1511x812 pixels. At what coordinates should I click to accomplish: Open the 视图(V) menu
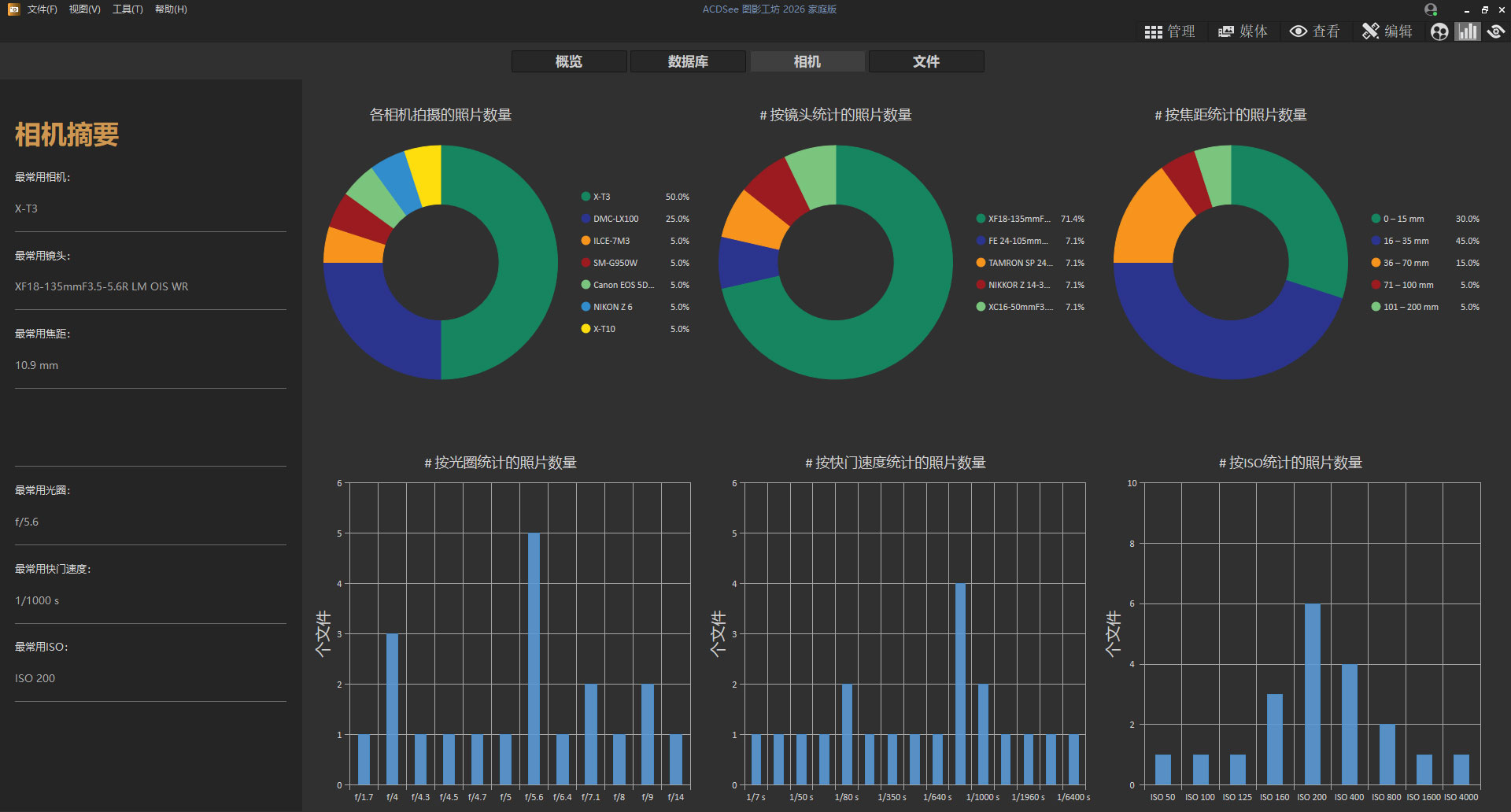[x=84, y=9]
